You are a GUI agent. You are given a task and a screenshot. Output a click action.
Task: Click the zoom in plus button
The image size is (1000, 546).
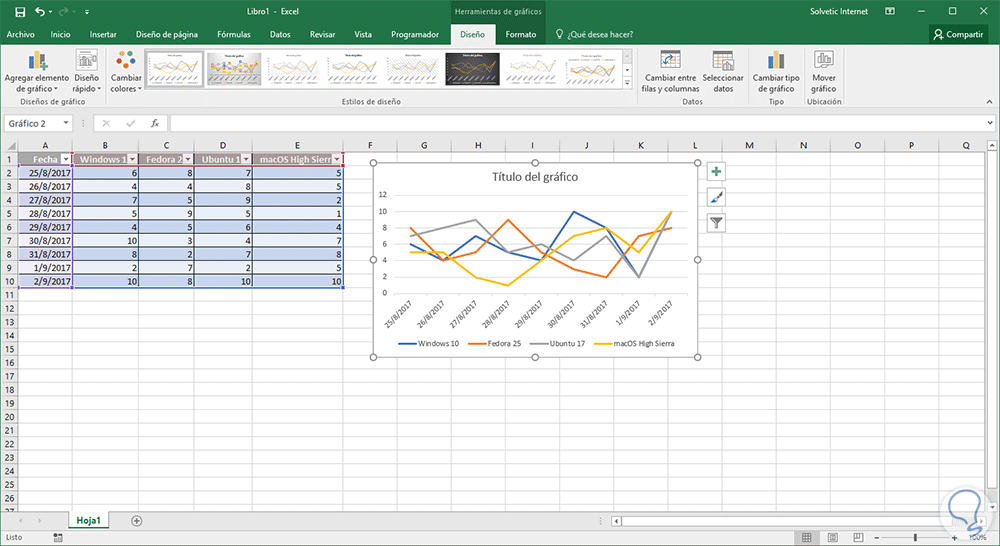pos(954,538)
